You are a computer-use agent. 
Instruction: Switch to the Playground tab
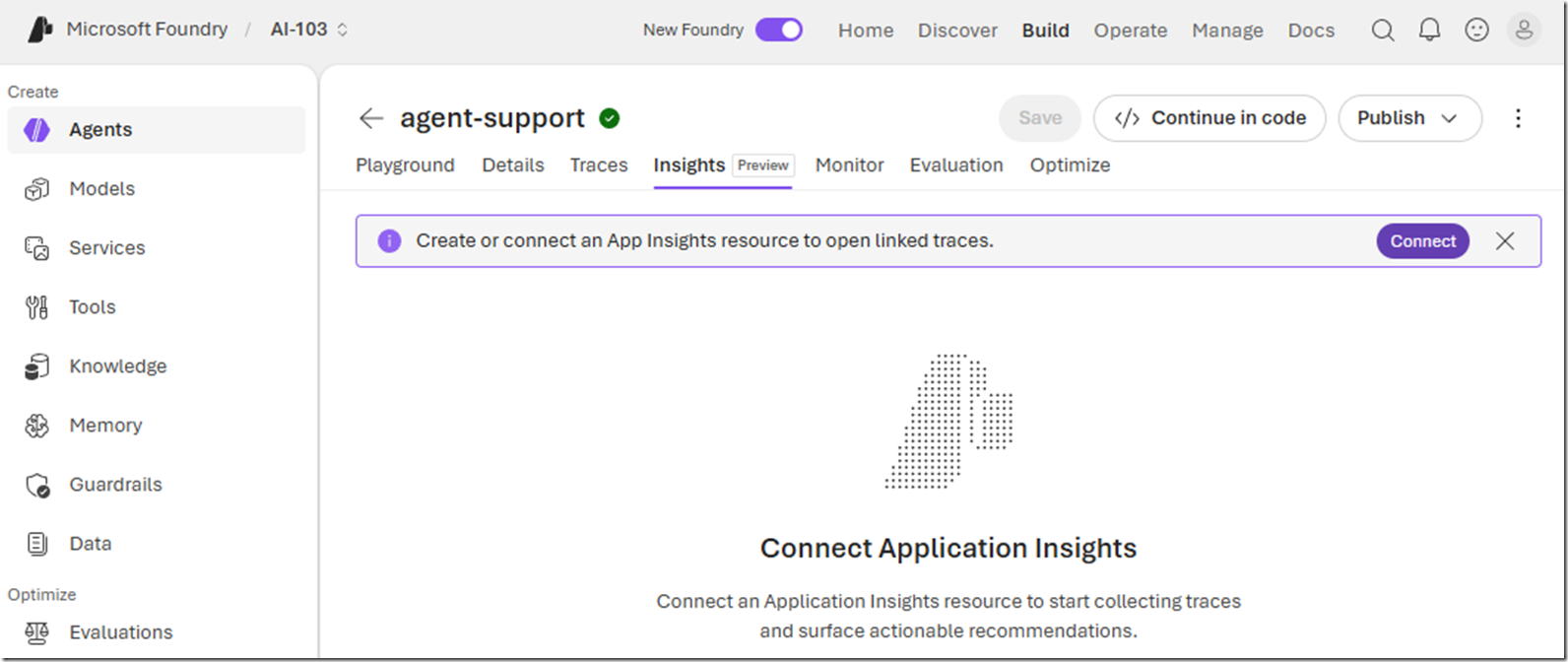point(405,165)
